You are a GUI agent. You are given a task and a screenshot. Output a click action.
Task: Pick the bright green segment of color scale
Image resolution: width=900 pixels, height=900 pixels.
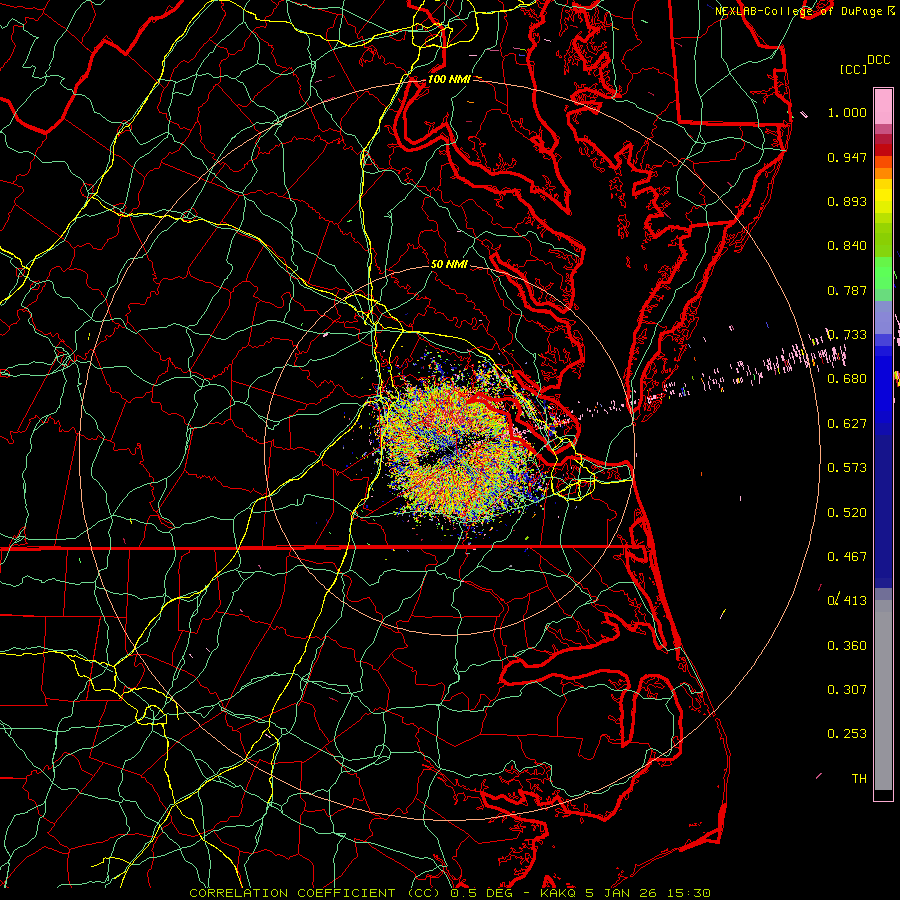pos(883,273)
